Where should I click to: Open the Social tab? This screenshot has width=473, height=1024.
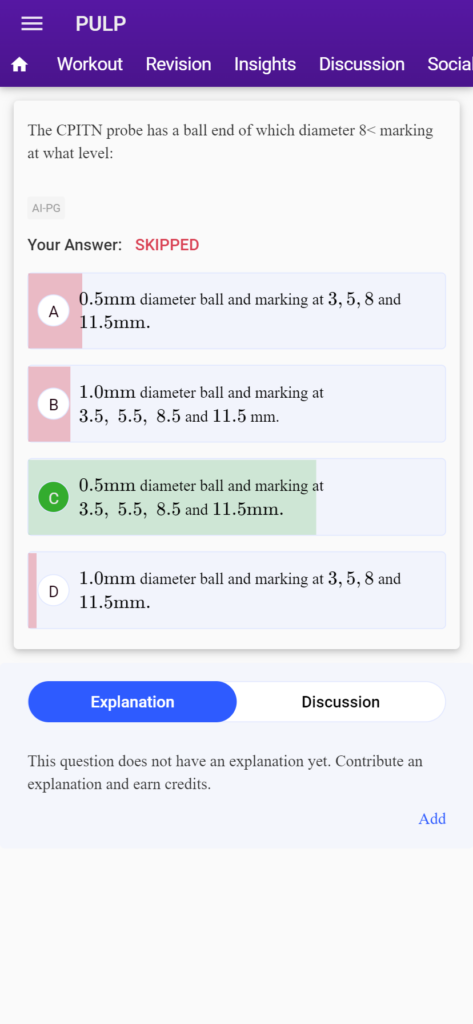450,64
